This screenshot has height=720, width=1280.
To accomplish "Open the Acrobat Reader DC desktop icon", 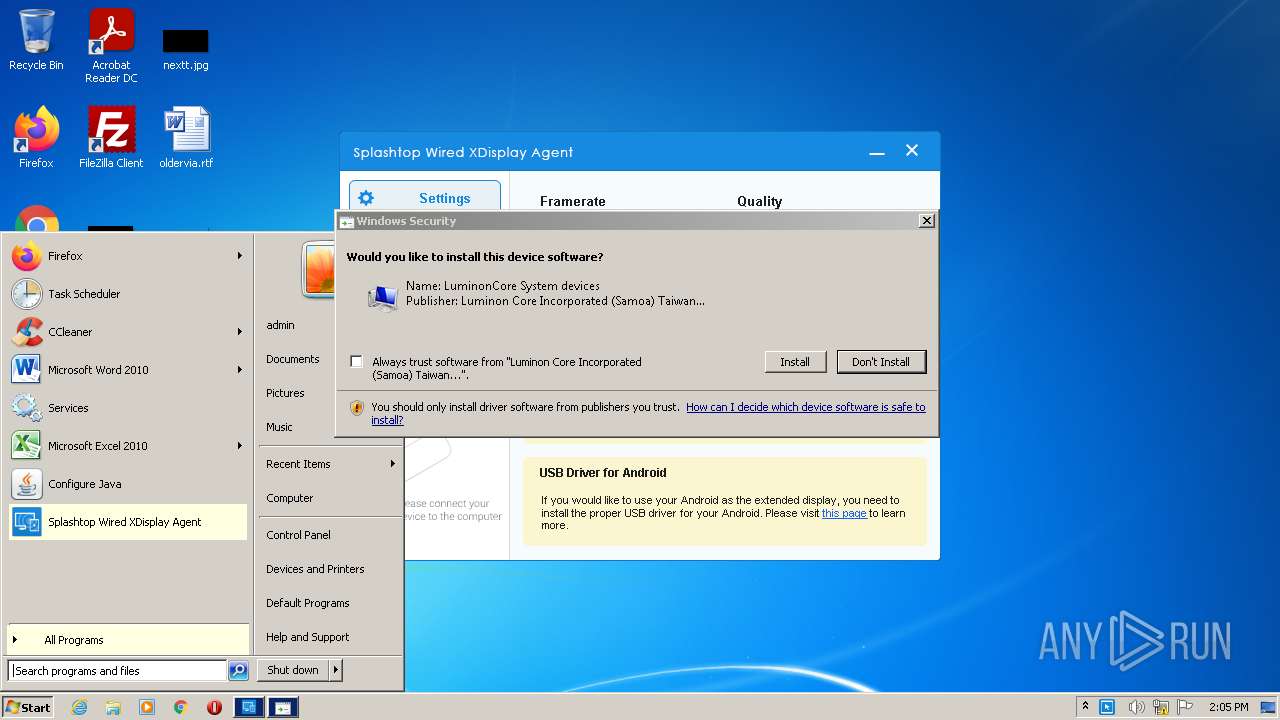I will (111, 46).
